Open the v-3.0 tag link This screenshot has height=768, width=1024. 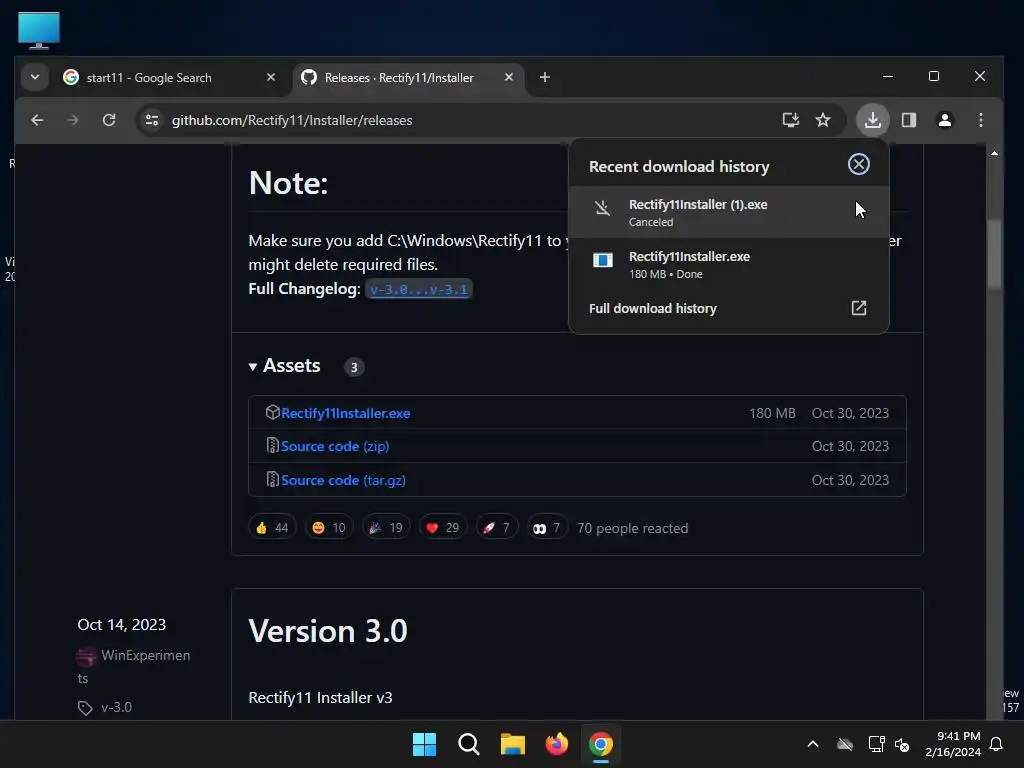pos(116,707)
